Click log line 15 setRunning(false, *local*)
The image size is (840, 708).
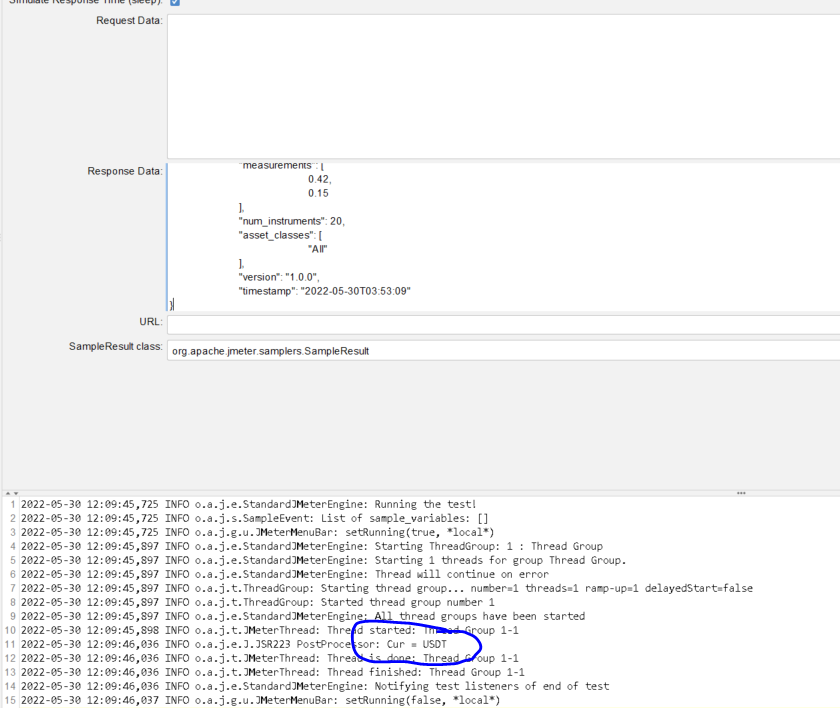(260, 700)
